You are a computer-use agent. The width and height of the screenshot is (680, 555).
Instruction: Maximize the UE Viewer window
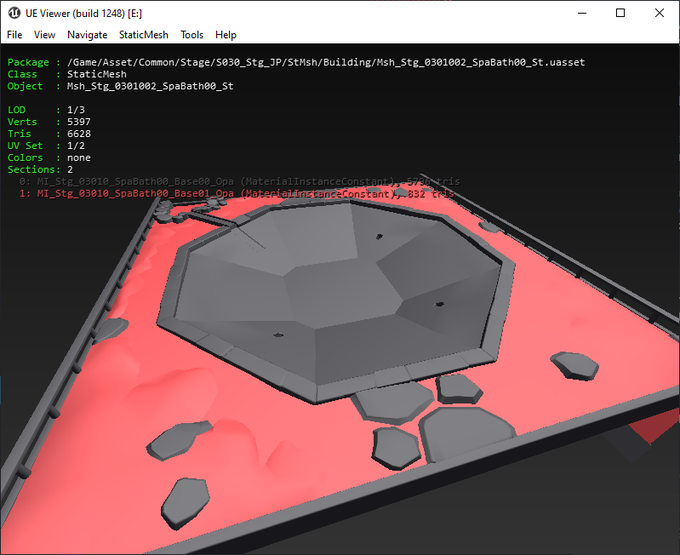[x=620, y=13]
